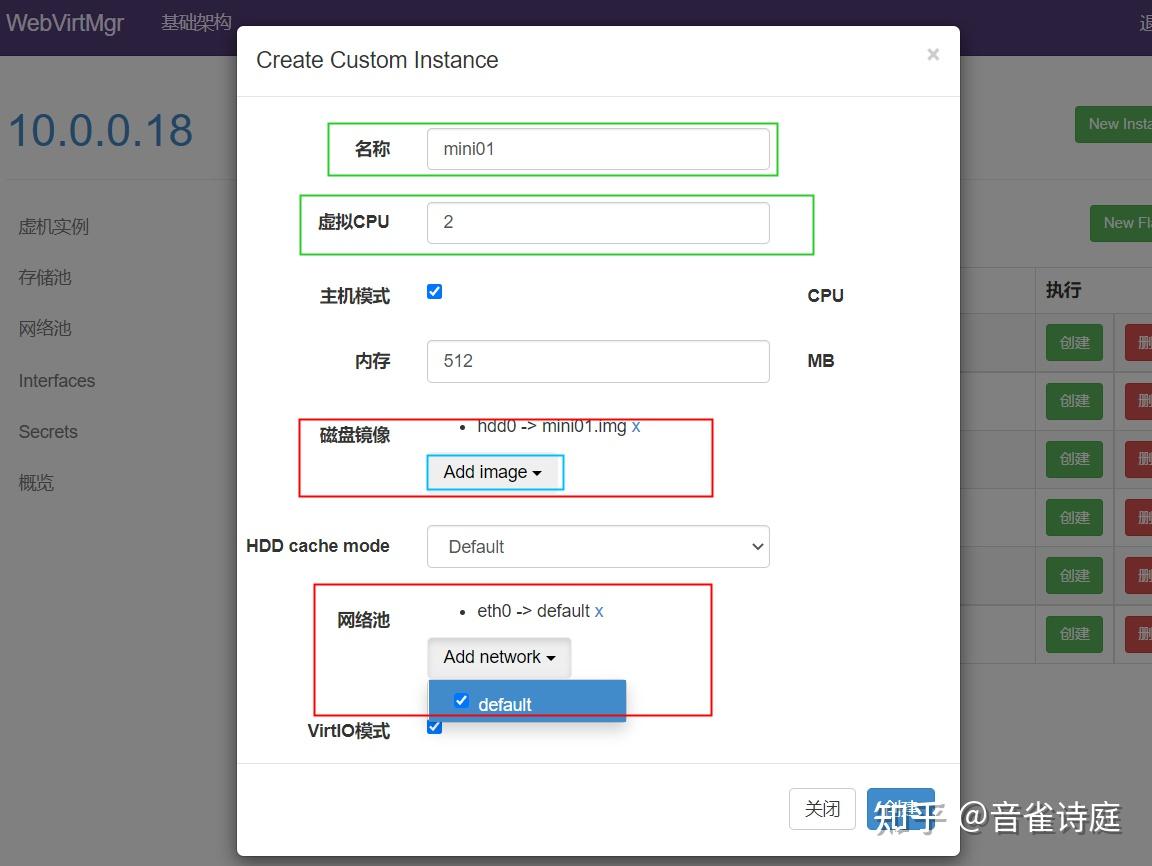This screenshot has height=866, width=1152.
Task: Enable the 主机模式 checkbox
Action: (x=434, y=291)
